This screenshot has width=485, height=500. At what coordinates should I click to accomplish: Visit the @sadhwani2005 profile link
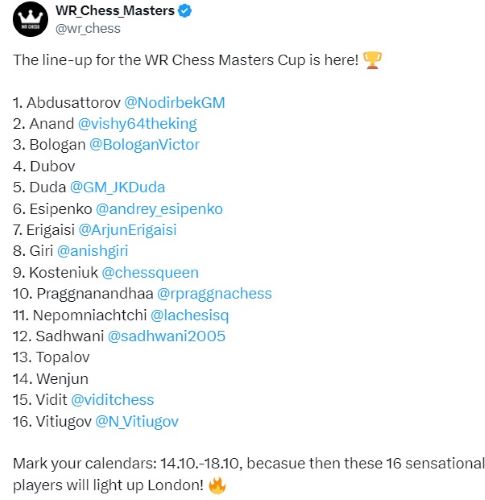tap(167, 336)
